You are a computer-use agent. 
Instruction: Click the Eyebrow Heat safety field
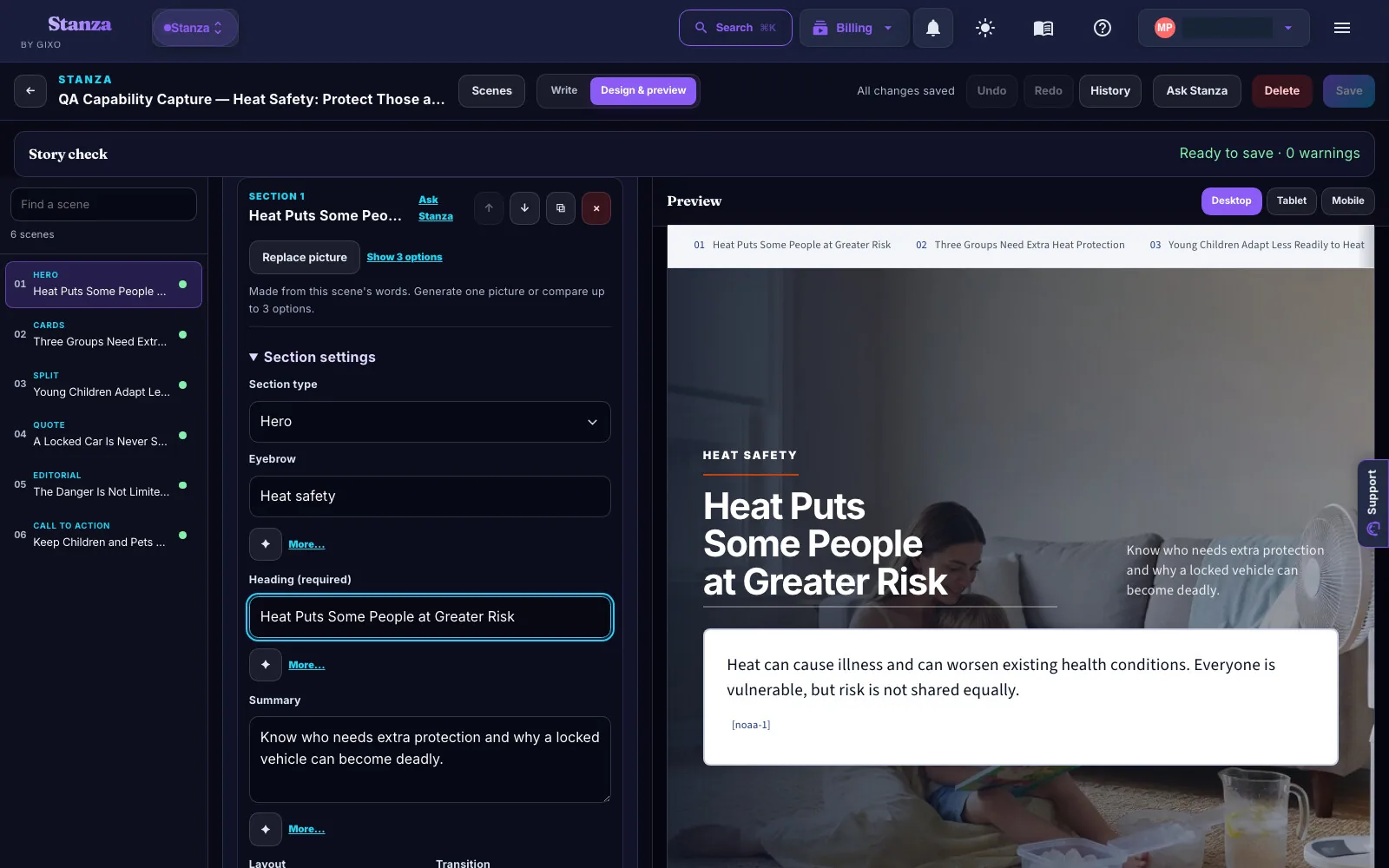[x=430, y=496]
